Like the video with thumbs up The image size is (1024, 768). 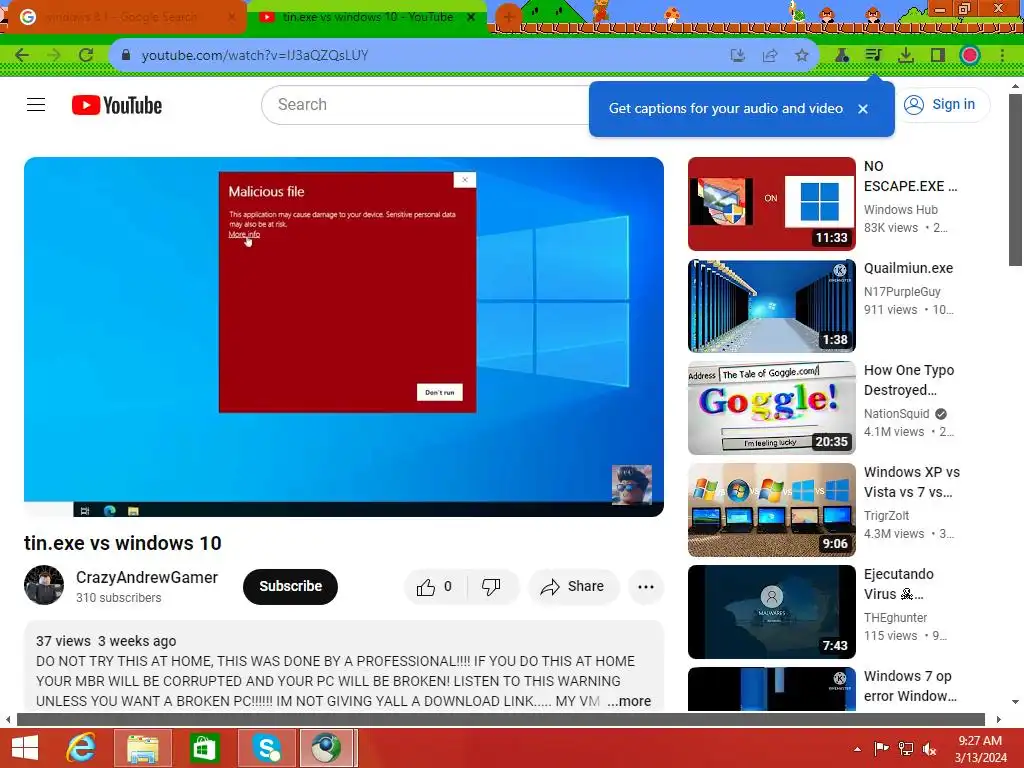point(435,586)
